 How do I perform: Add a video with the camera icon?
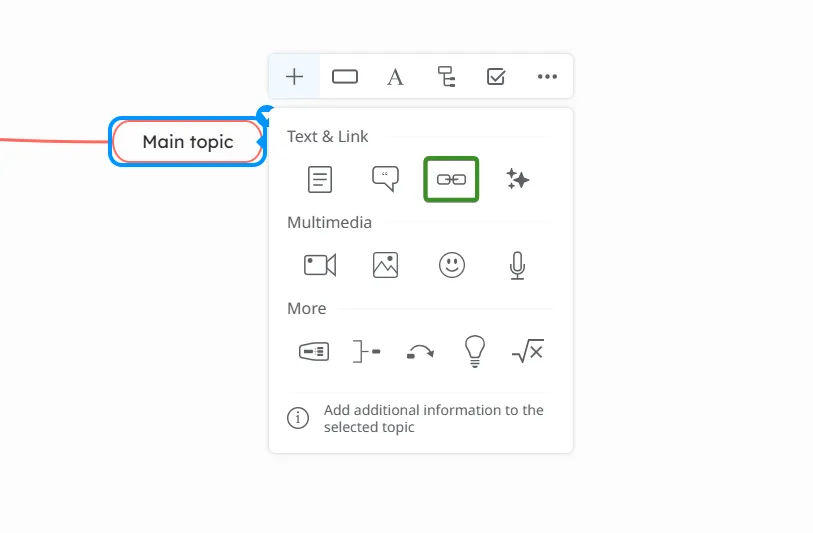[320, 265]
